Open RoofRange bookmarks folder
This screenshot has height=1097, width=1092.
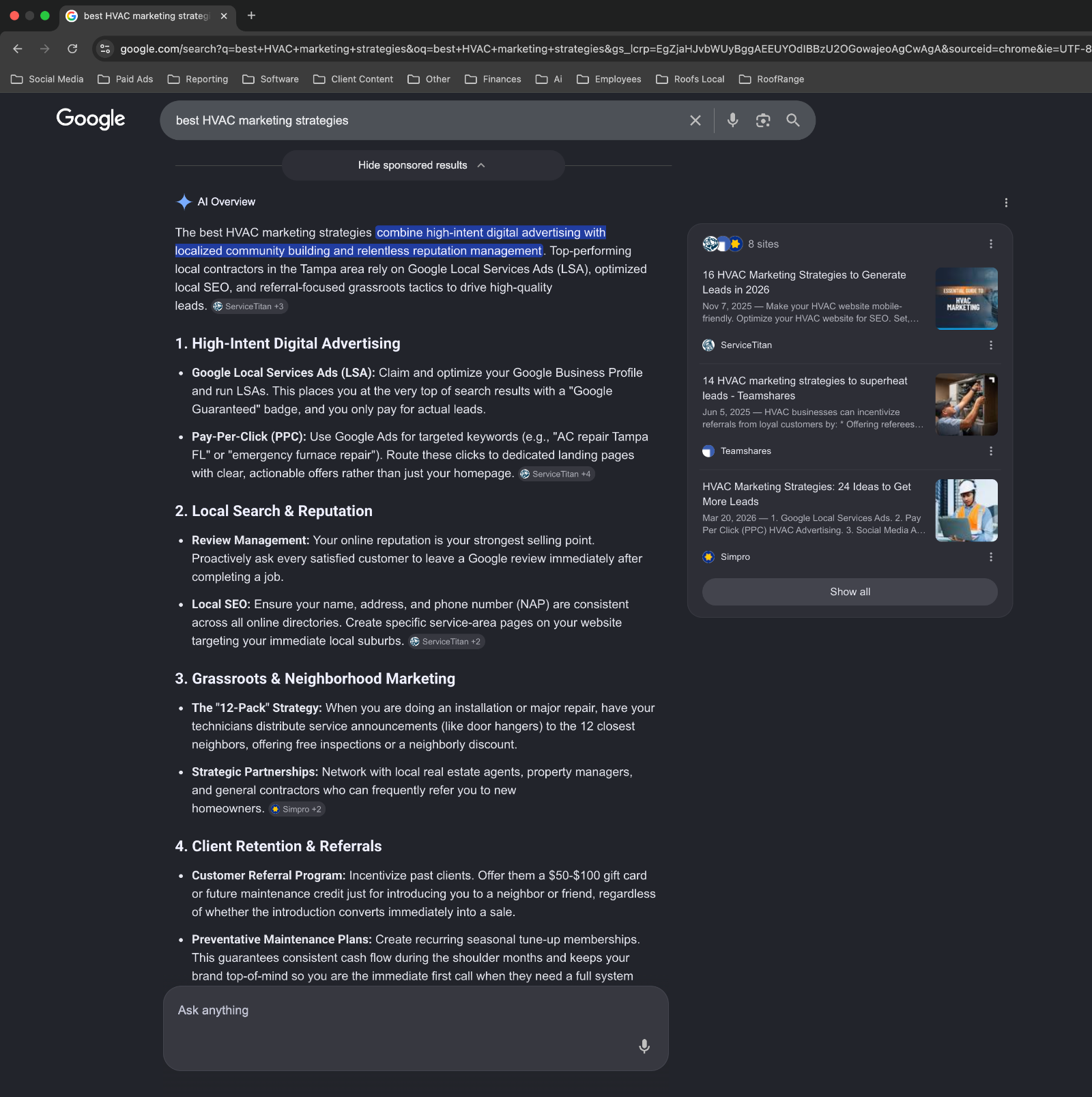click(772, 79)
